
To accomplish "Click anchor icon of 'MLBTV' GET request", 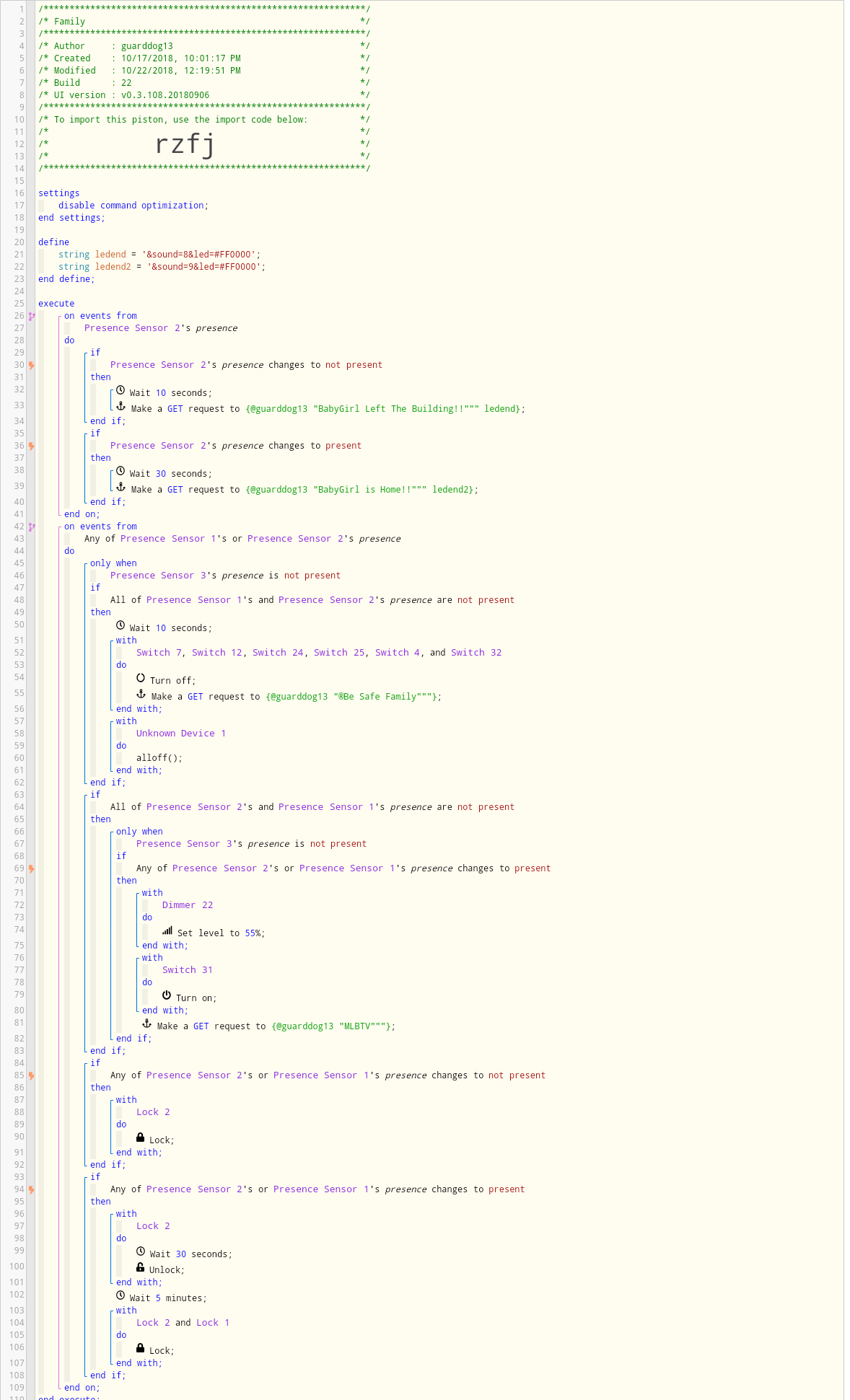I will [x=147, y=1023].
